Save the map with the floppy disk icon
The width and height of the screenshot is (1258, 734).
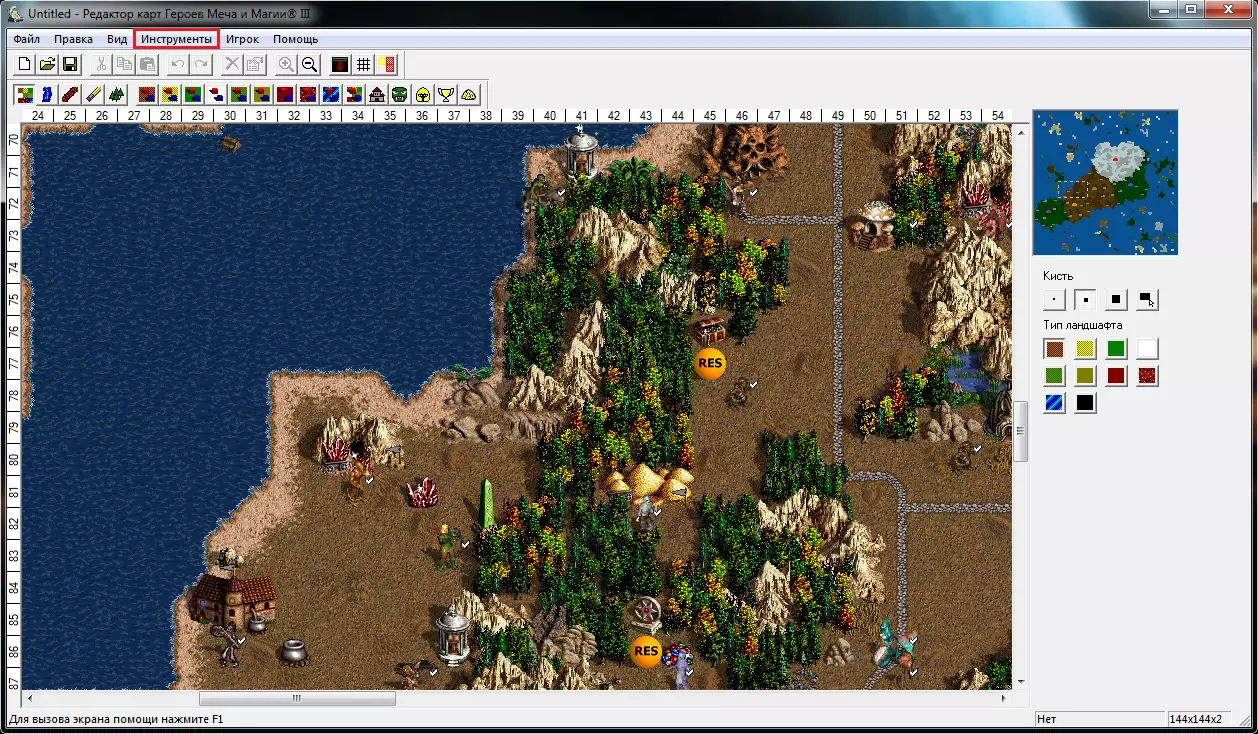(x=70, y=64)
